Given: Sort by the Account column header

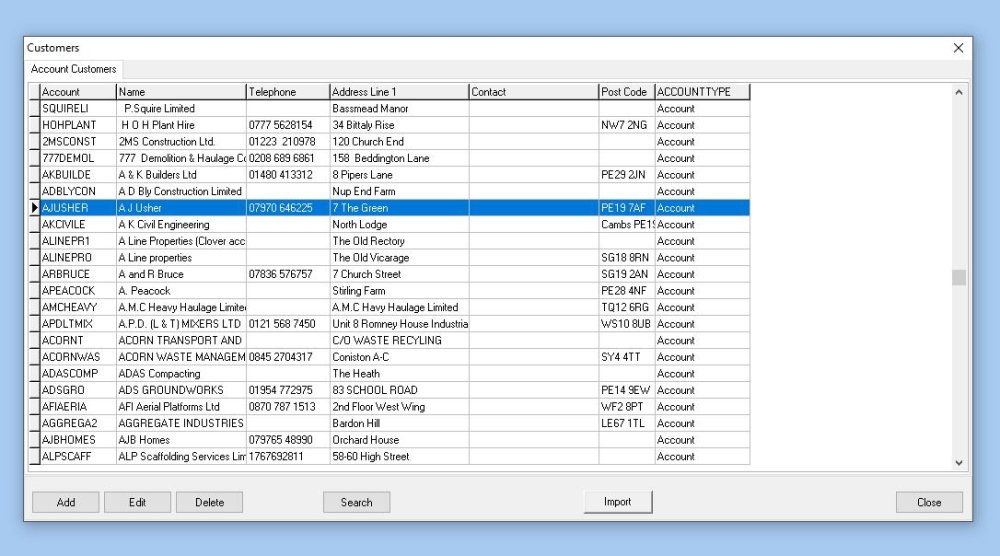Looking at the screenshot, I should coord(78,92).
